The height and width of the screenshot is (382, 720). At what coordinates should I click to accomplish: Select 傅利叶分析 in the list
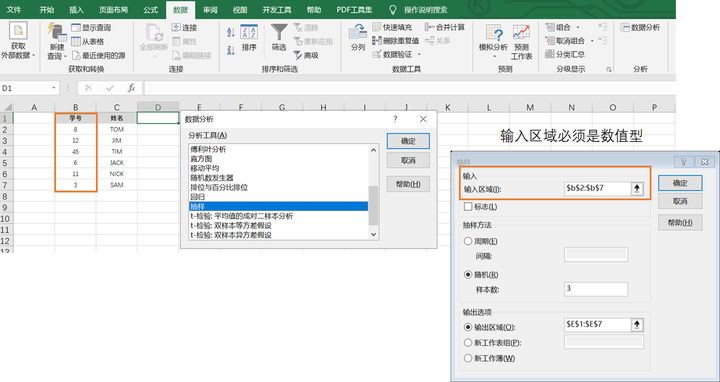pos(279,149)
